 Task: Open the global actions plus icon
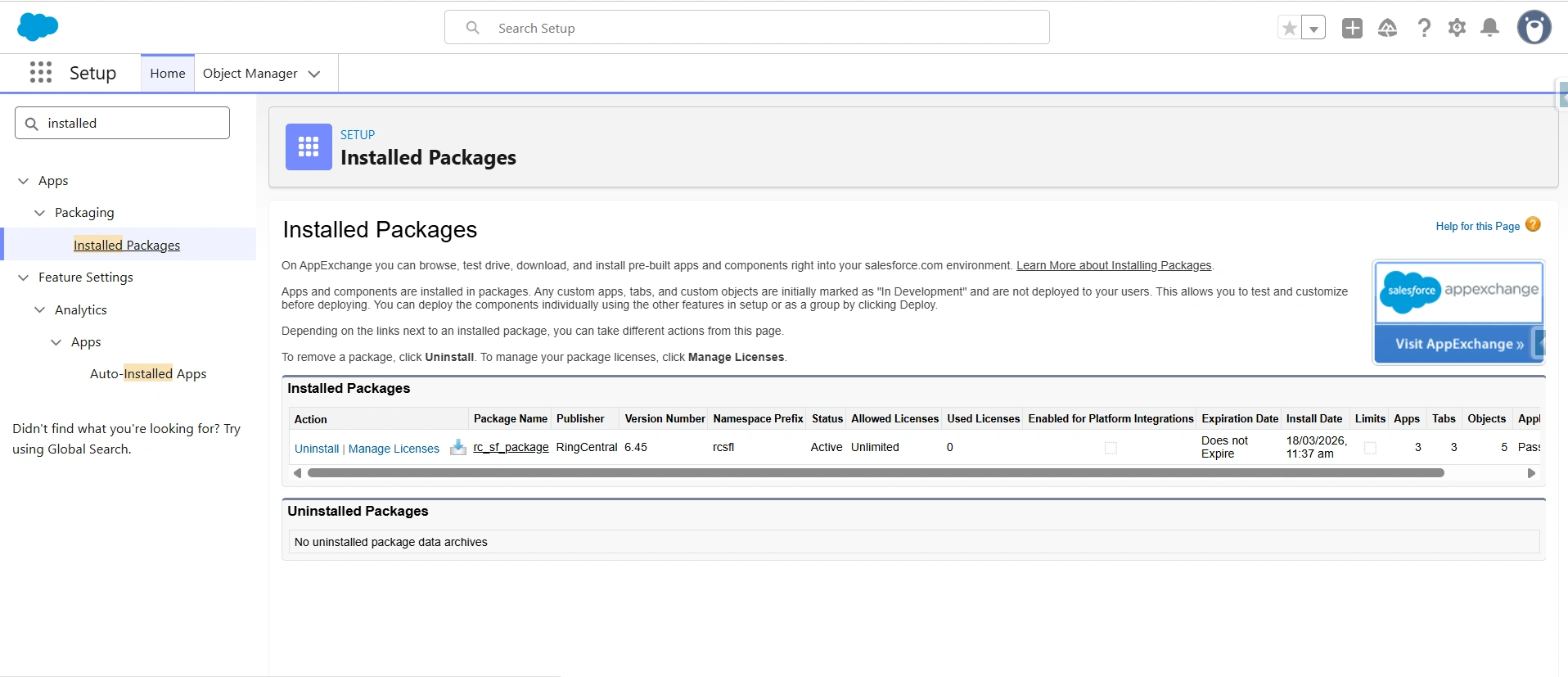coord(1352,28)
